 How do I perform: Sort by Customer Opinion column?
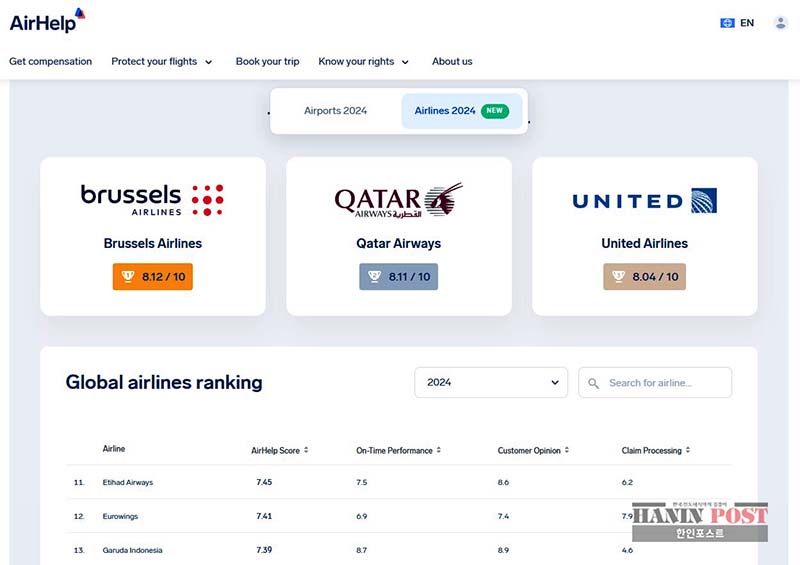coord(534,451)
